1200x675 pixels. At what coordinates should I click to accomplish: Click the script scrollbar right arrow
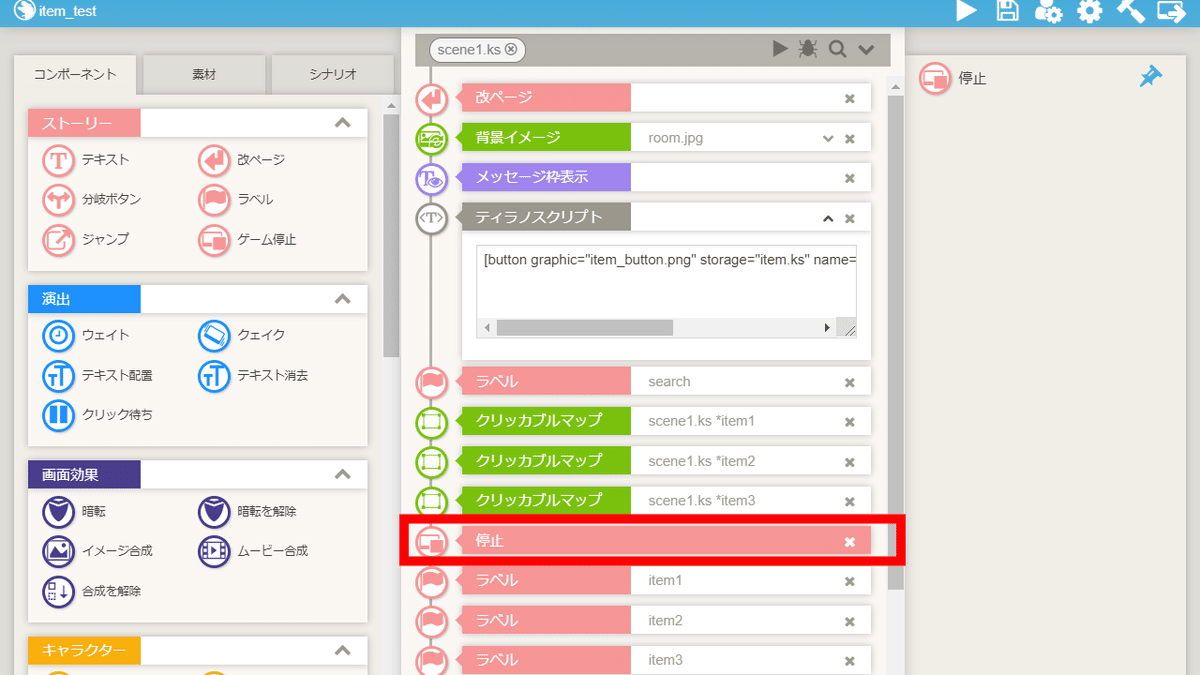pyautogui.click(x=827, y=328)
